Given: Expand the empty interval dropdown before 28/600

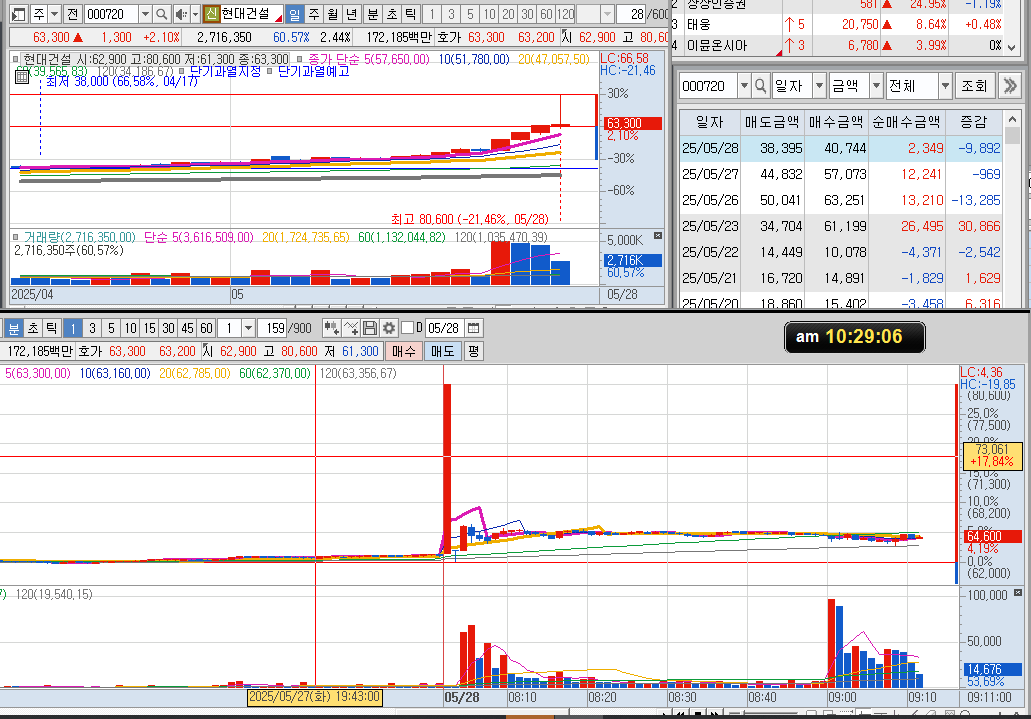Looking at the screenshot, I should coord(608,14).
